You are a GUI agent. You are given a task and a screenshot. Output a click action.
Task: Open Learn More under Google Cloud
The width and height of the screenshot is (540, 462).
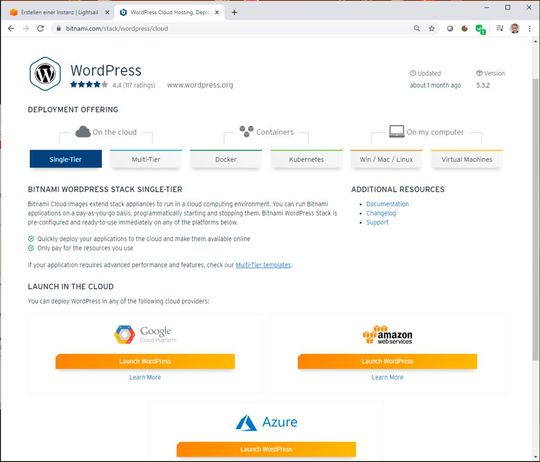click(x=145, y=377)
